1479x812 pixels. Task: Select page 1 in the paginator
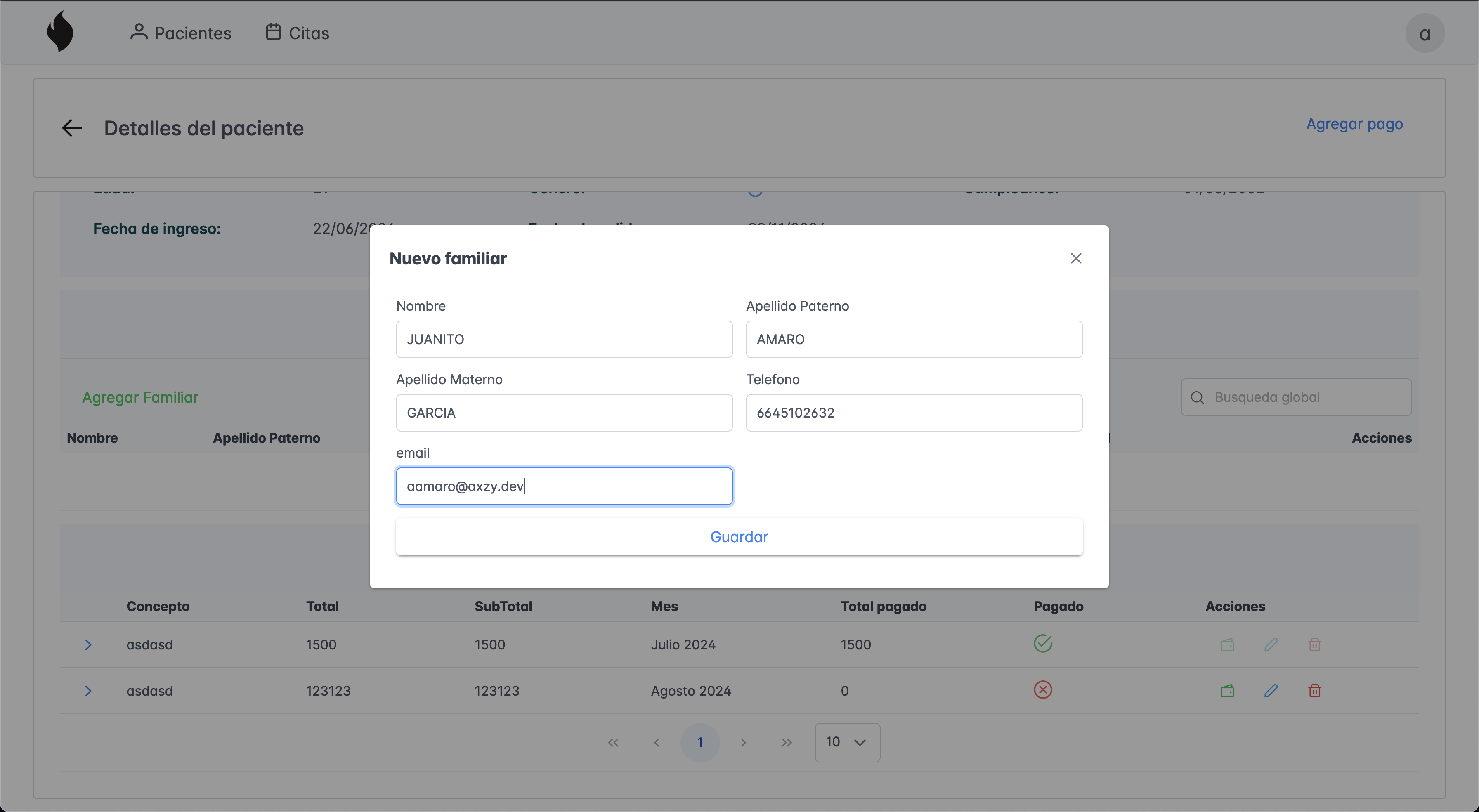699,742
